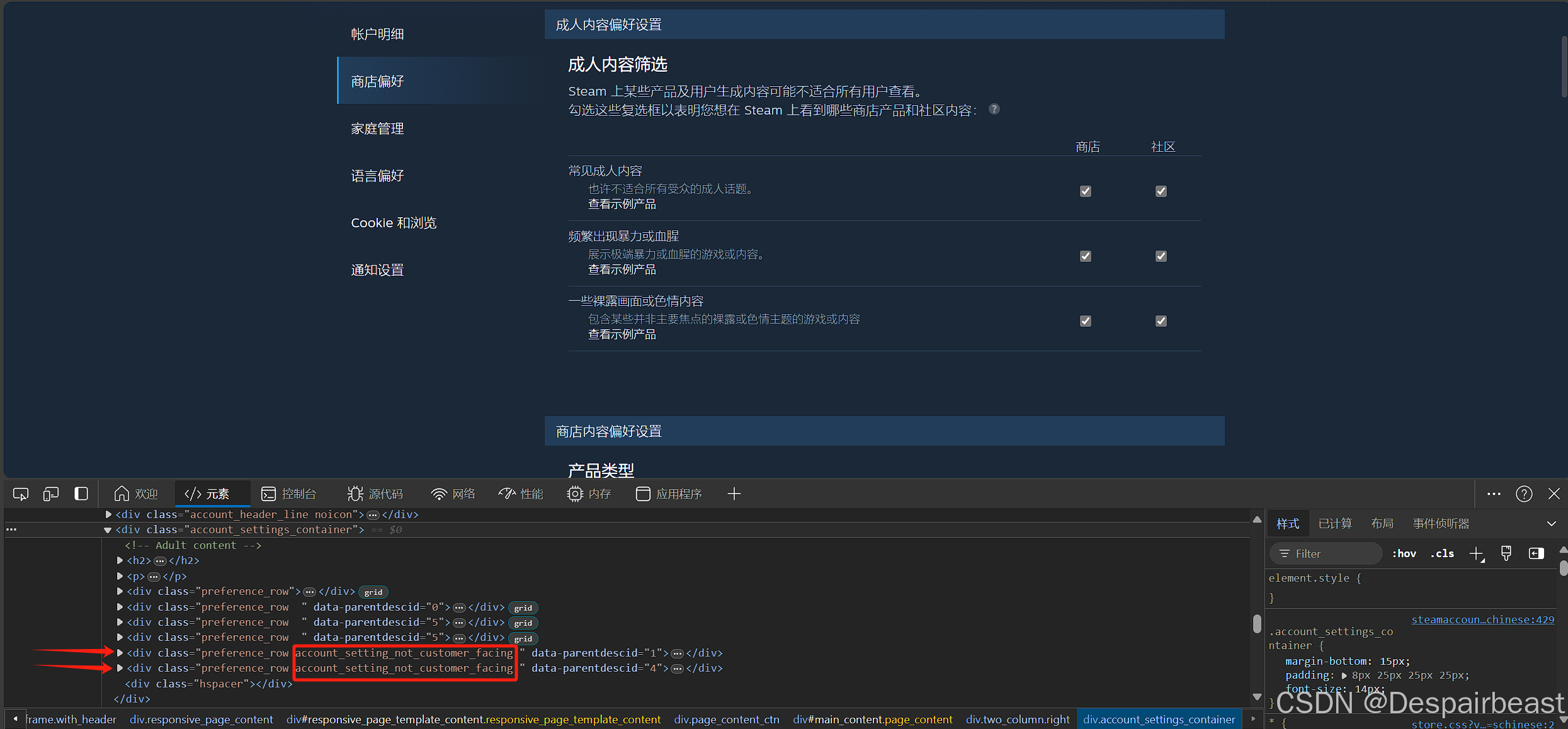Uncheck the store checkbox for 常见成人内容

click(1086, 191)
